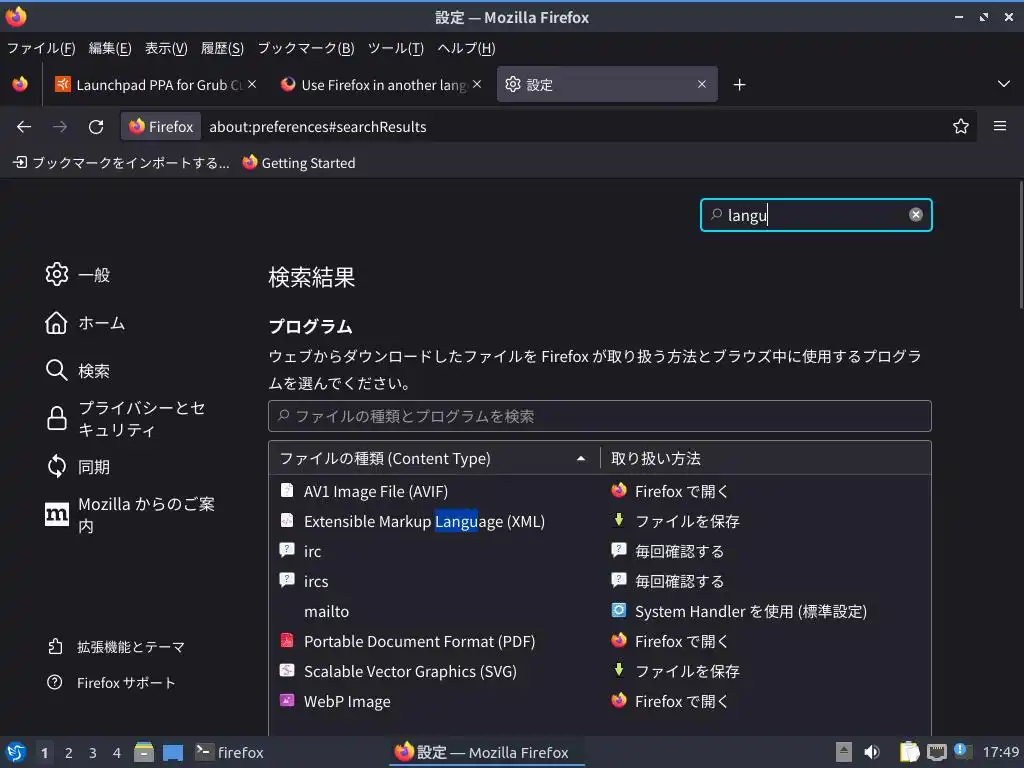This screenshot has height=768, width=1024.
Task: Close the Use Firefox in another language tab
Action: coord(477,84)
